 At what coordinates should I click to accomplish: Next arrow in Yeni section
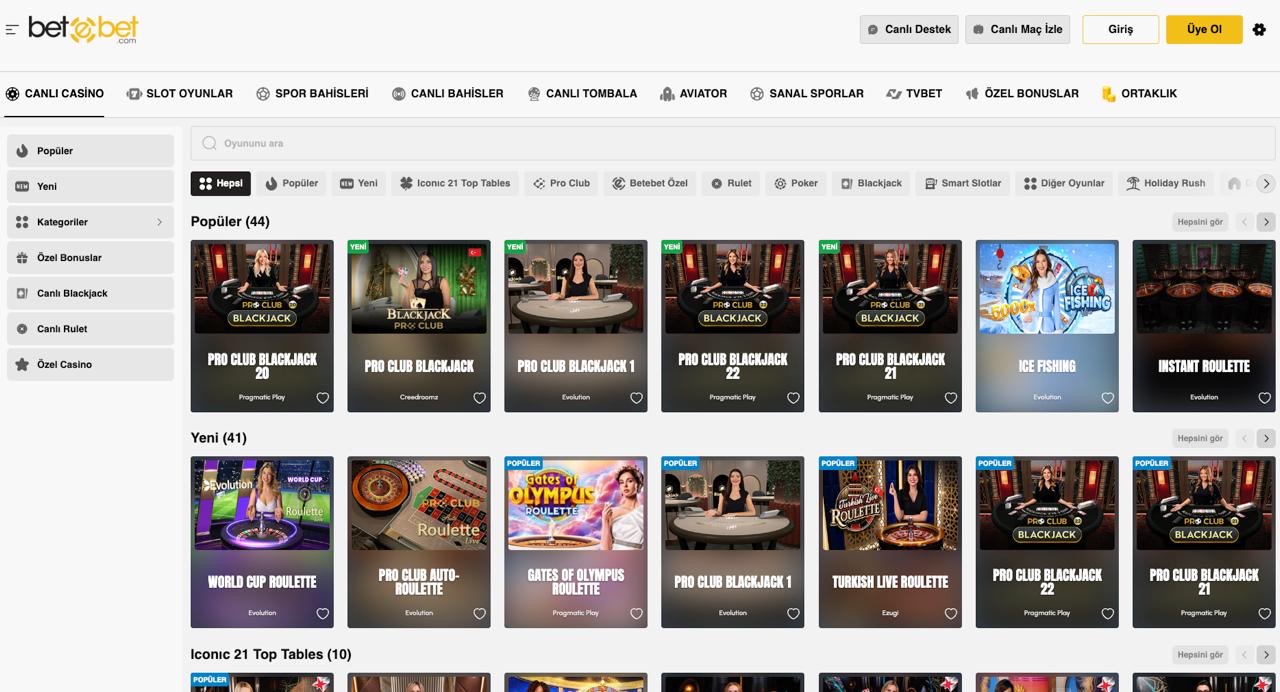tap(1266, 438)
